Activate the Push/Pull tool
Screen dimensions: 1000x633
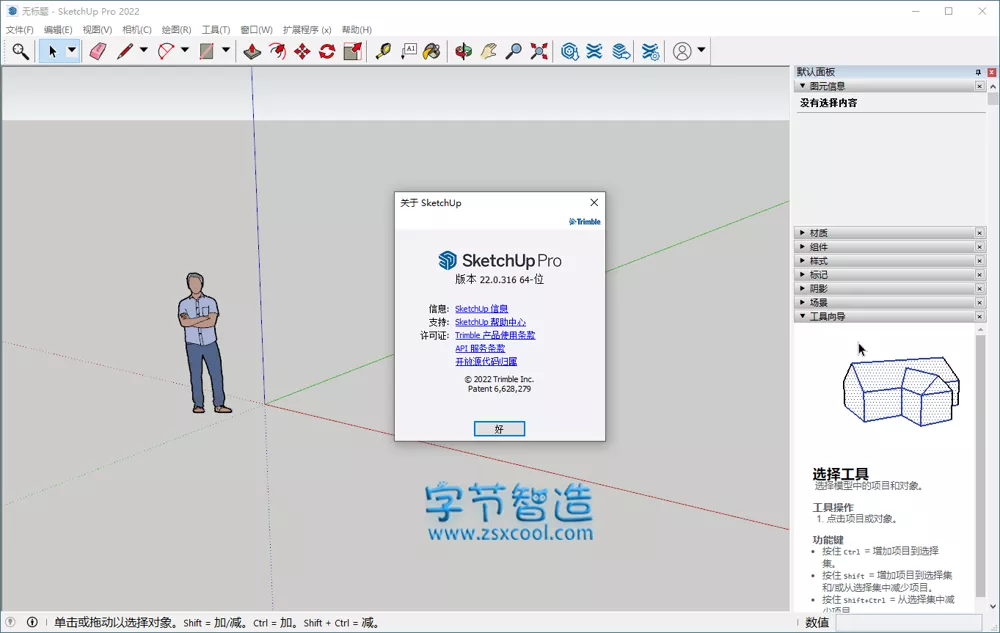(x=253, y=51)
